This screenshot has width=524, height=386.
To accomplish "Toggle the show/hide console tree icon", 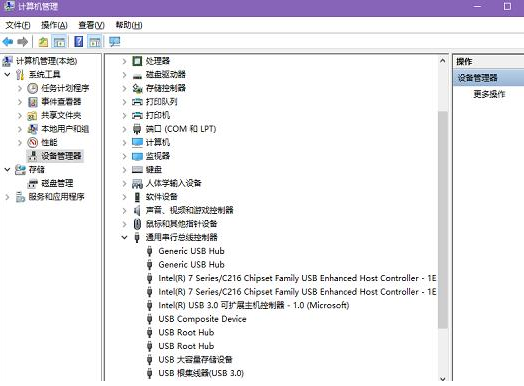I will coord(59,42).
